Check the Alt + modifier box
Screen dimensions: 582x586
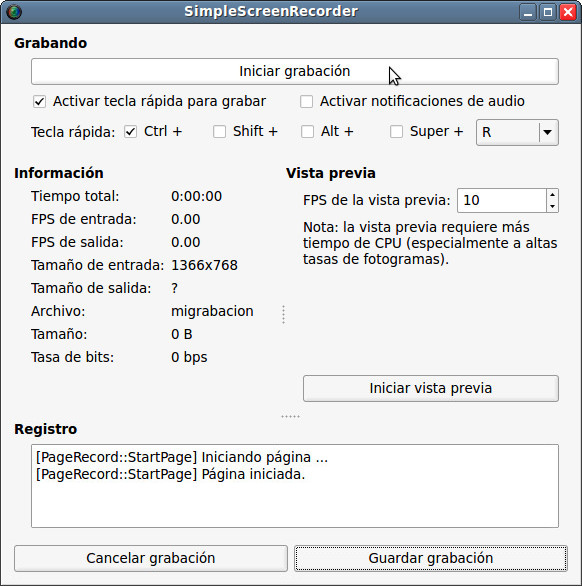tap(307, 132)
